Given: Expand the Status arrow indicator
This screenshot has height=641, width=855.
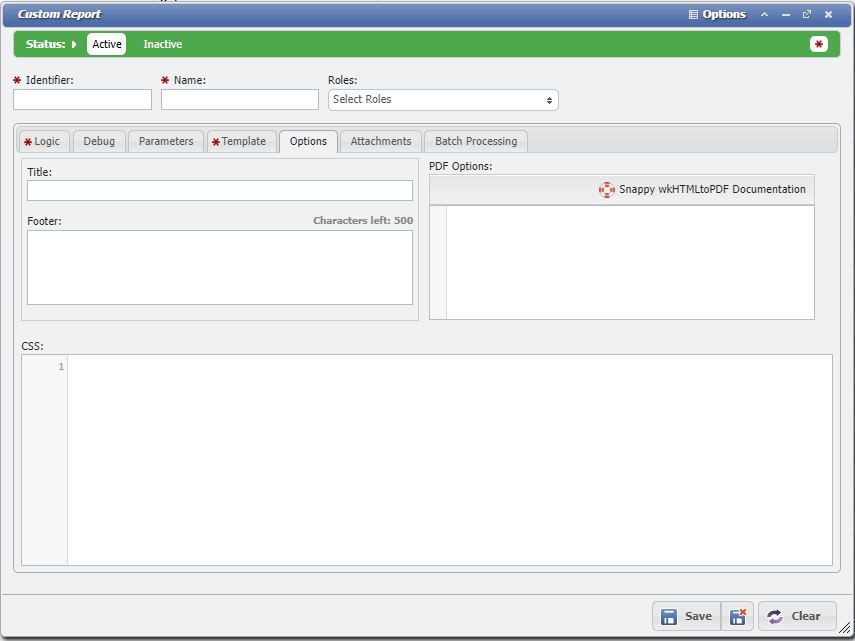Looking at the screenshot, I should [x=74, y=44].
